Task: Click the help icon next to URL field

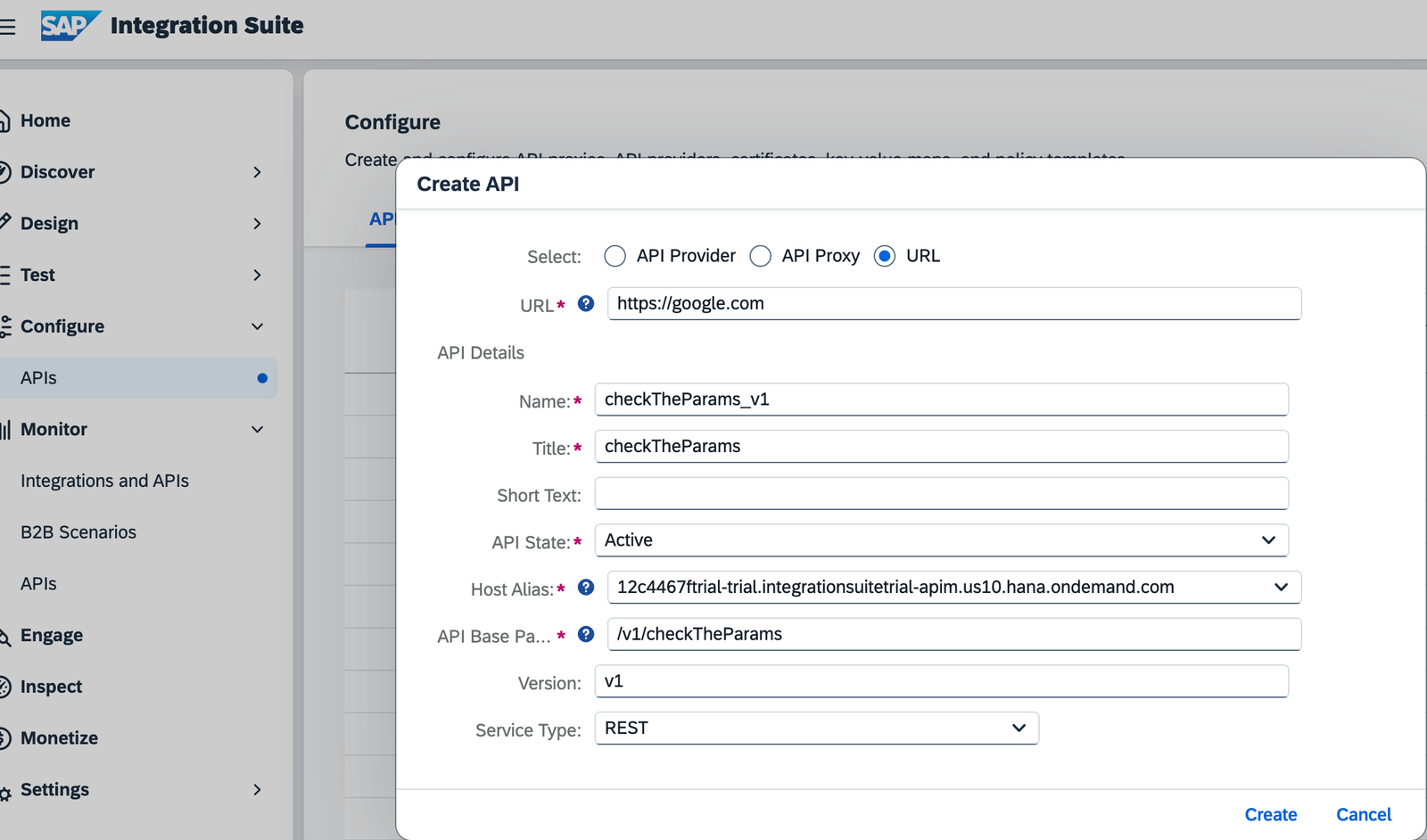Action: (x=585, y=303)
